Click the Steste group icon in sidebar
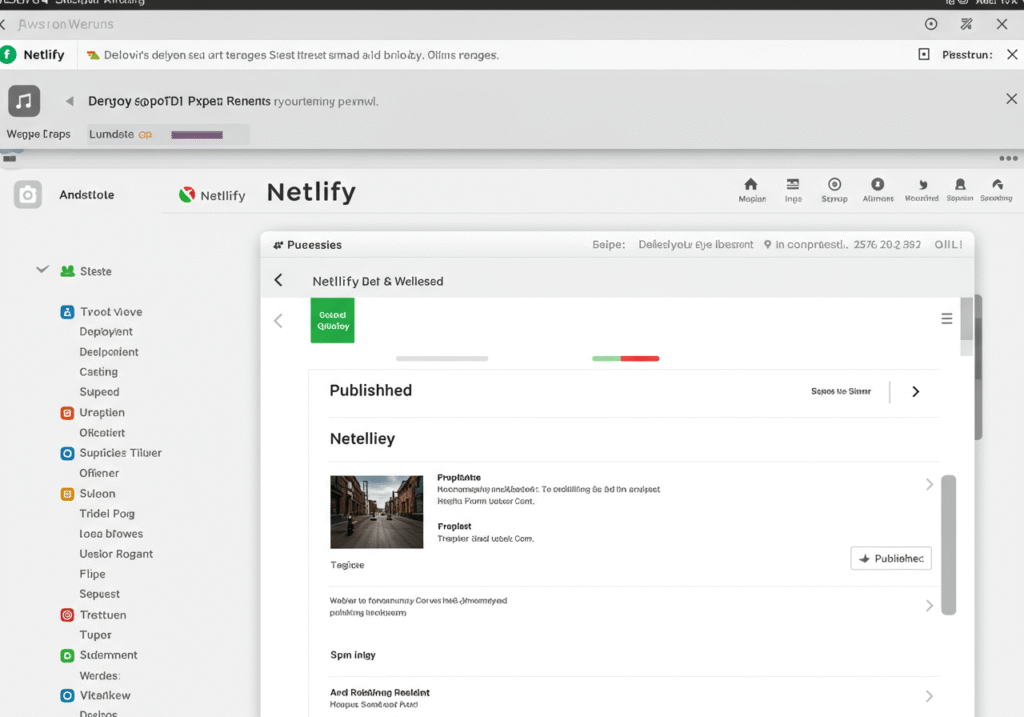 point(67,271)
